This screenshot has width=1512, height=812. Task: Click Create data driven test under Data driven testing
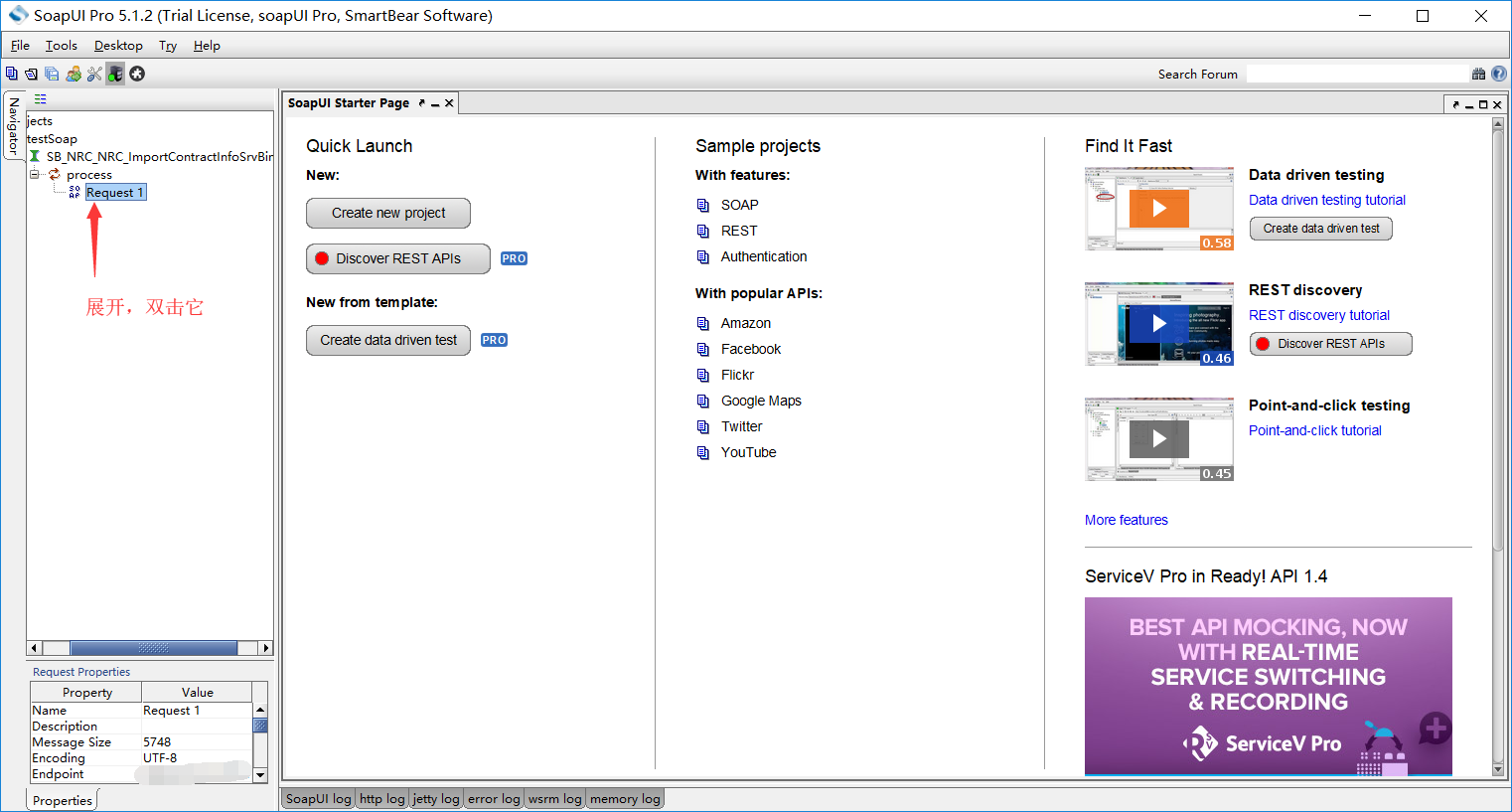pyautogui.click(x=1321, y=229)
